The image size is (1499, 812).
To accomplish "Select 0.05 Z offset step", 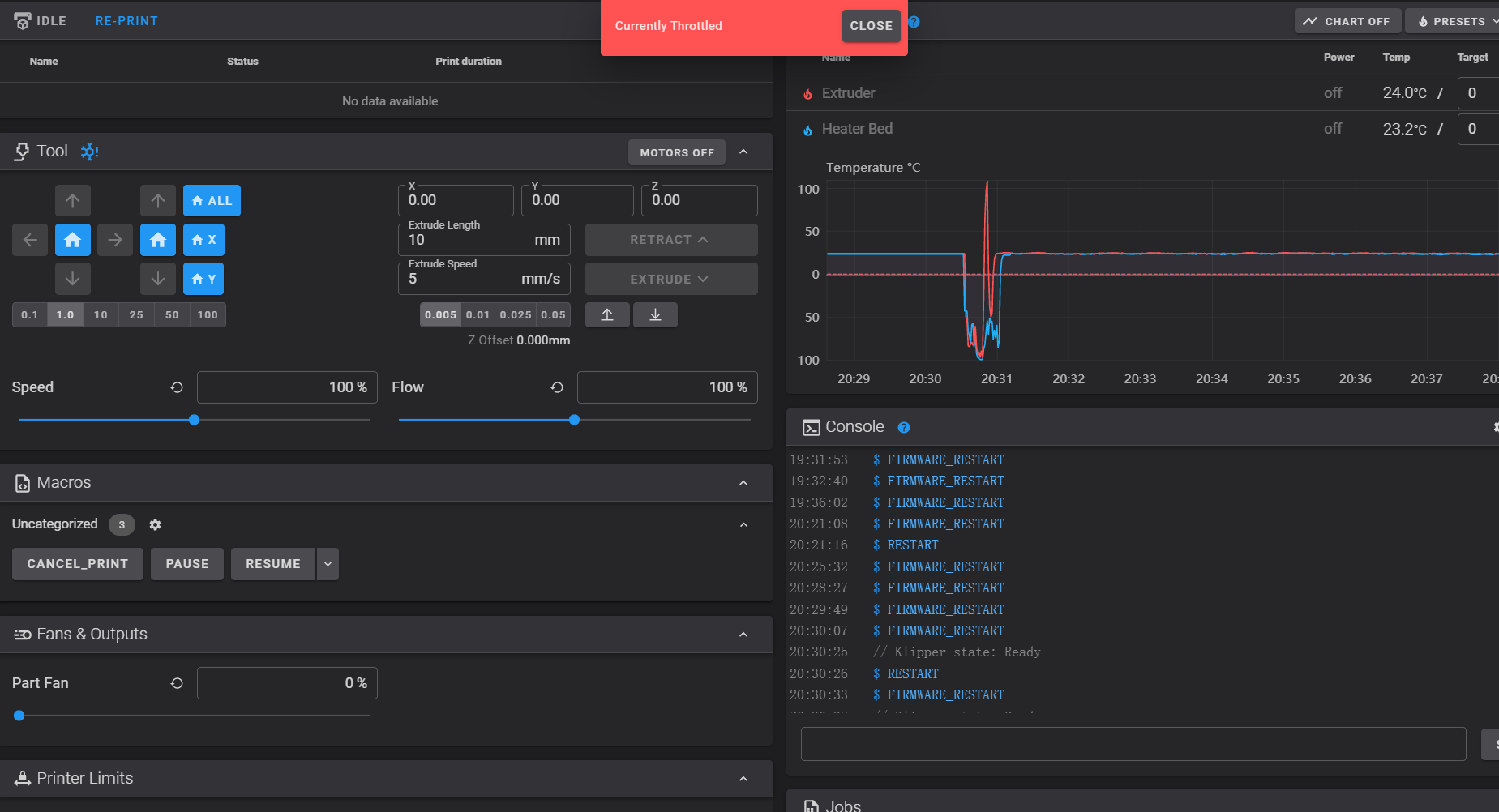I will pos(554,315).
